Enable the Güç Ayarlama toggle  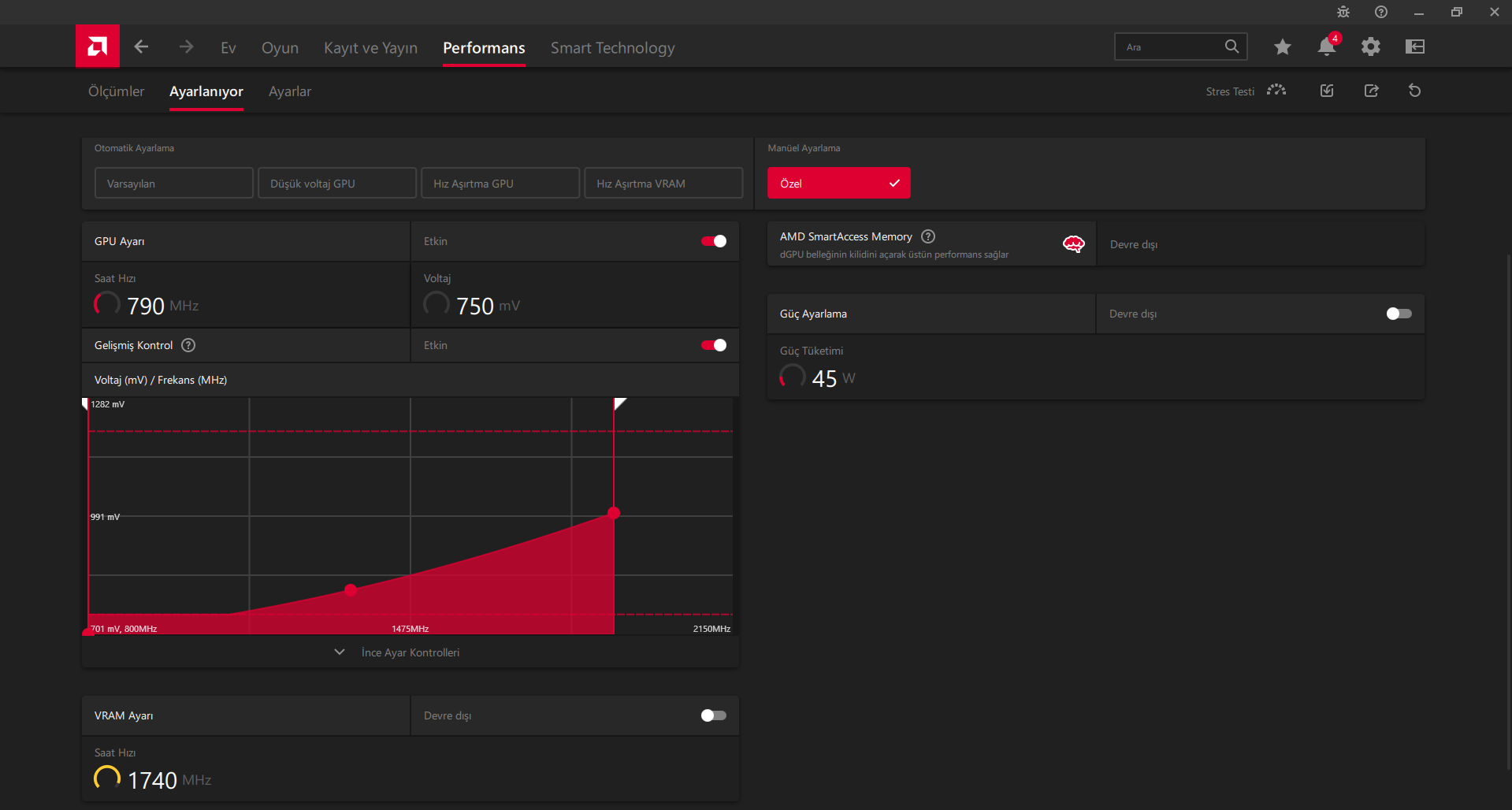[1399, 314]
